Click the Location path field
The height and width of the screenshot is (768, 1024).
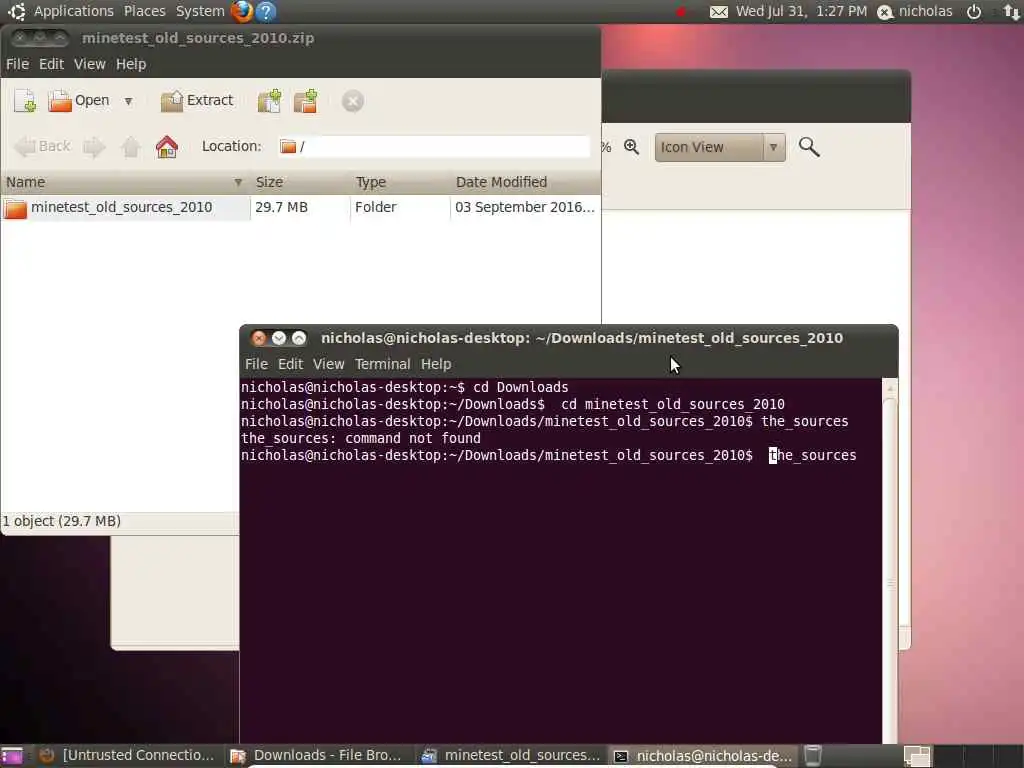[433, 146]
